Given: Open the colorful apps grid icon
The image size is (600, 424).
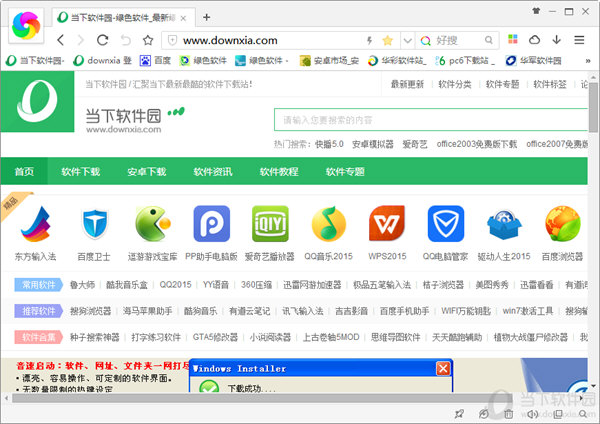Looking at the screenshot, I should 513,39.
